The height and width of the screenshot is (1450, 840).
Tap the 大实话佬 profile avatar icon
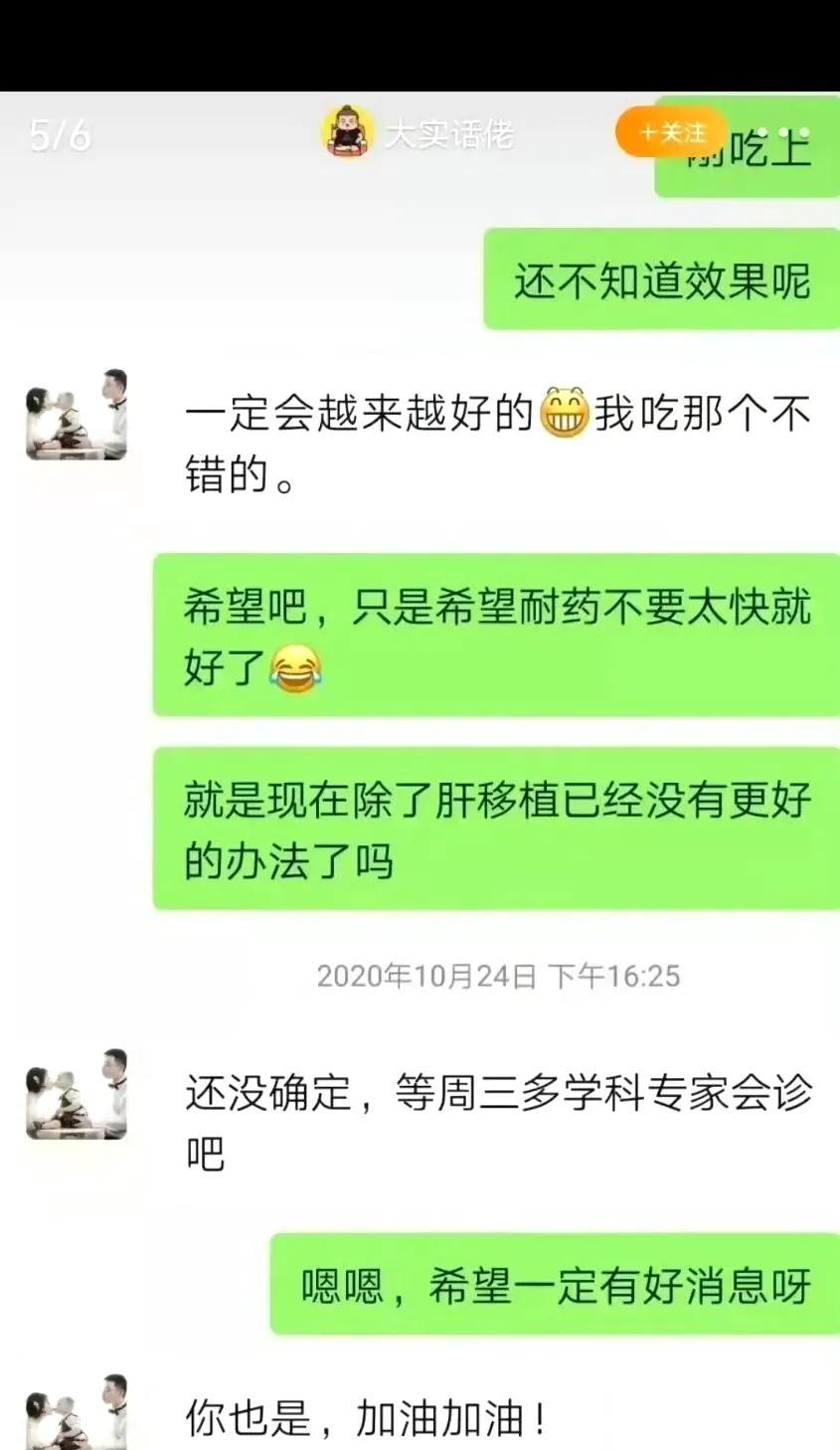(349, 131)
